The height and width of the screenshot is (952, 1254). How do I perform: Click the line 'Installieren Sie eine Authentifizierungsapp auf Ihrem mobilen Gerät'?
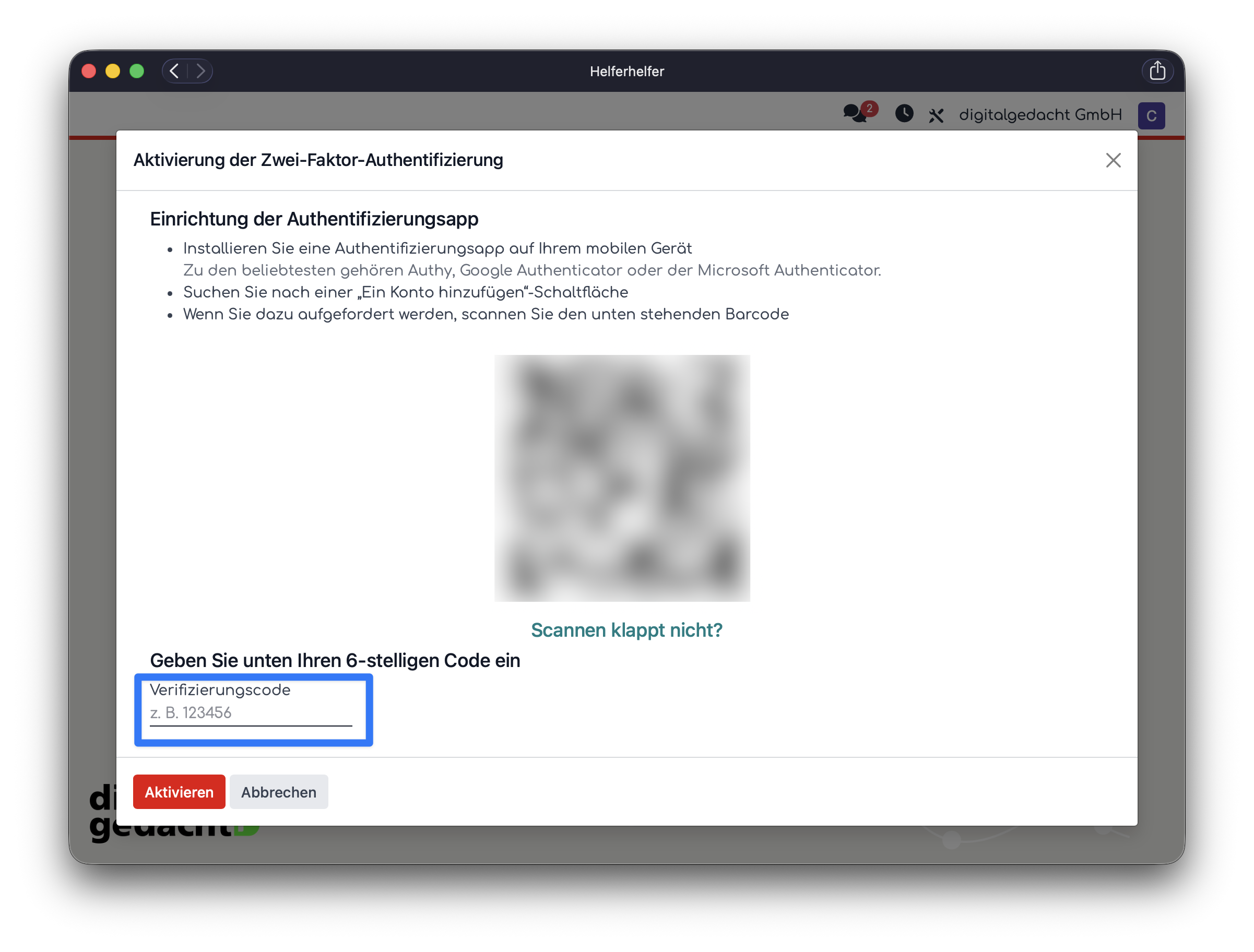point(437,249)
